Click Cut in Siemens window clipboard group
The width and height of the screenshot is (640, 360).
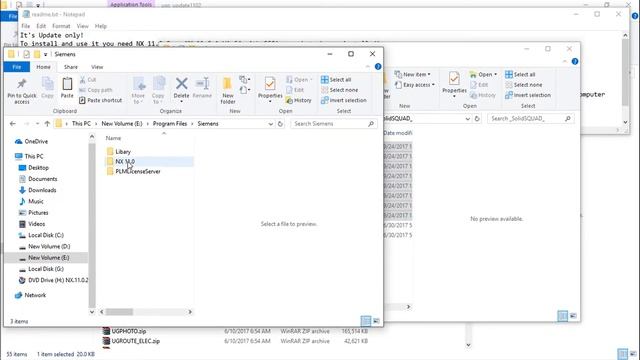(x=88, y=80)
